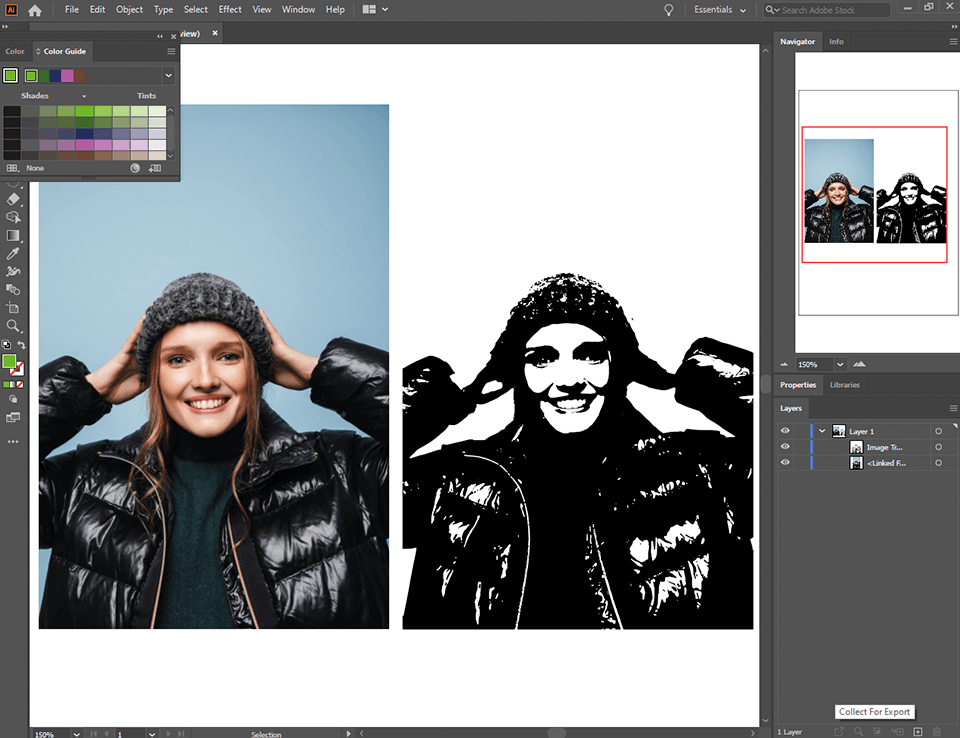Select the draw mode icon
This screenshot has width=960, height=738.
click(x=13, y=399)
